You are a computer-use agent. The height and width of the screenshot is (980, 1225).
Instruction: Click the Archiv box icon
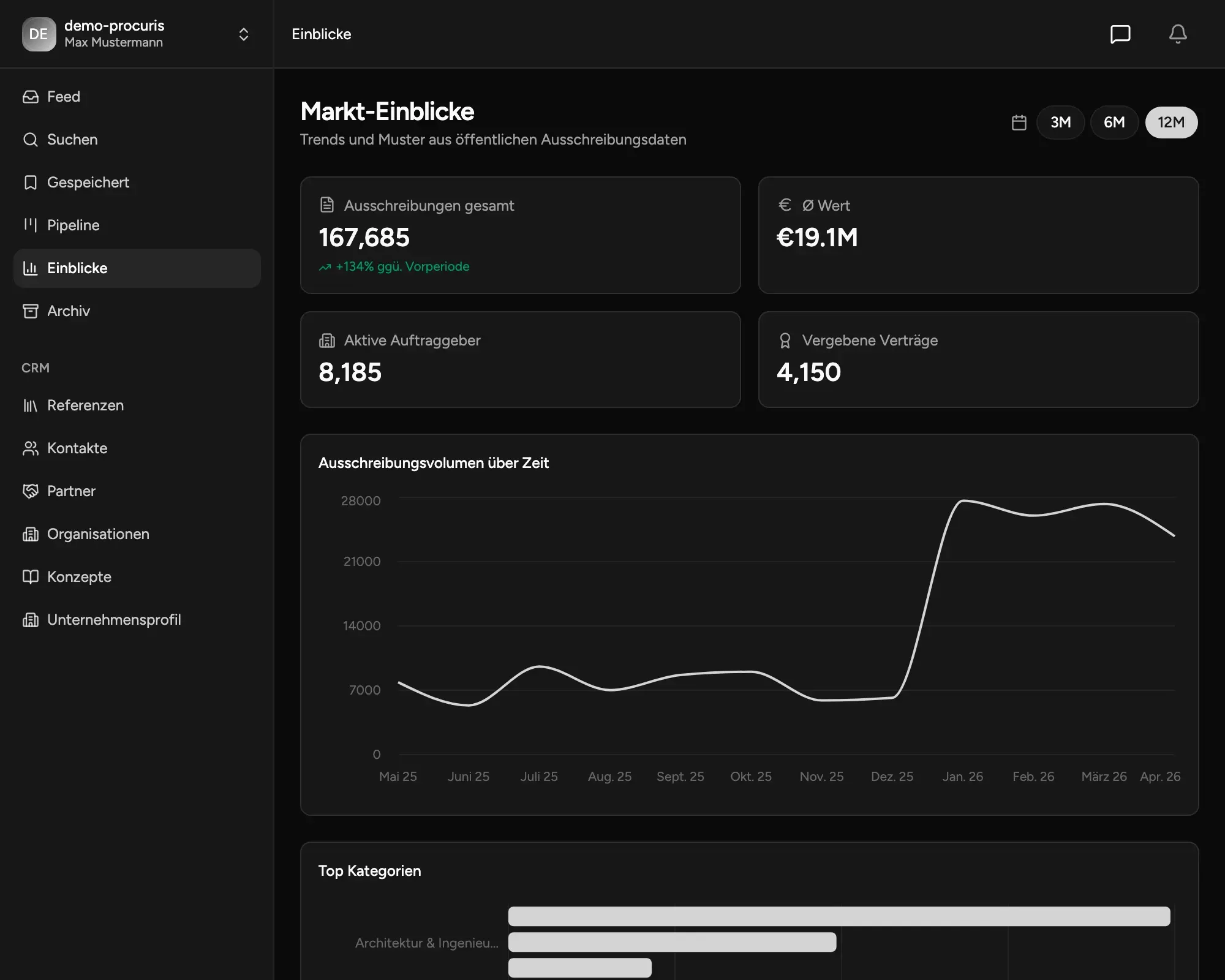pyautogui.click(x=31, y=311)
